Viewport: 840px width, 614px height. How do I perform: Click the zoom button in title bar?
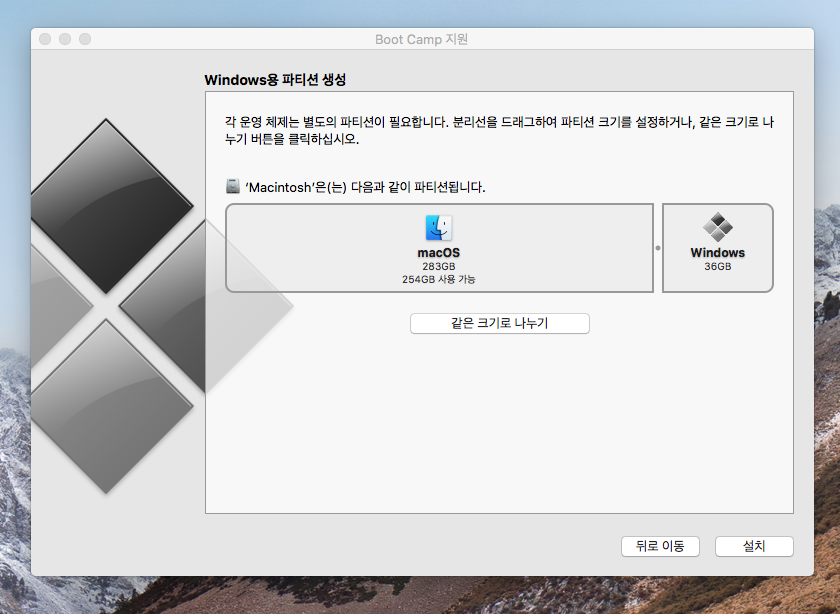tap(85, 39)
